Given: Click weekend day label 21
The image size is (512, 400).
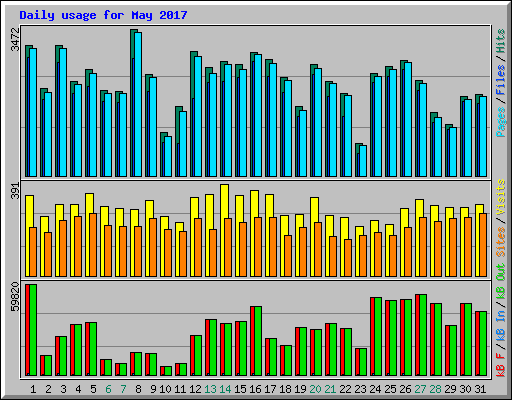Looking at the screenshot, I should (330, 389).
